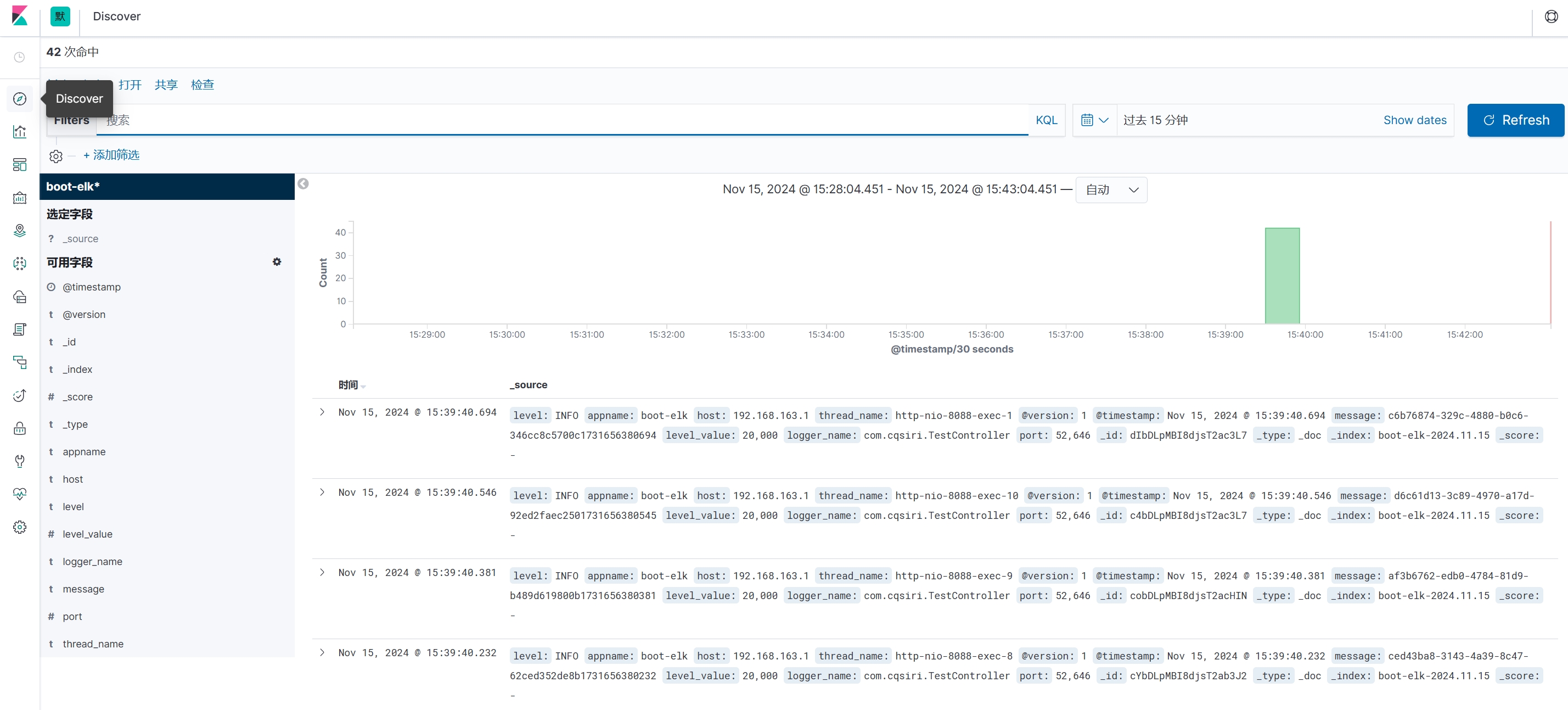Screen dimensions: 1568x710
Task: Open the 自动 interval dropdown
Action: 1111,189
